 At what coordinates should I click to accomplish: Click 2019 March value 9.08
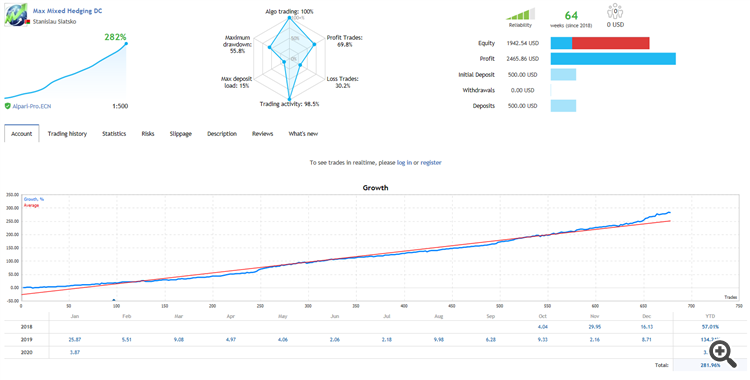click(178, 340)
